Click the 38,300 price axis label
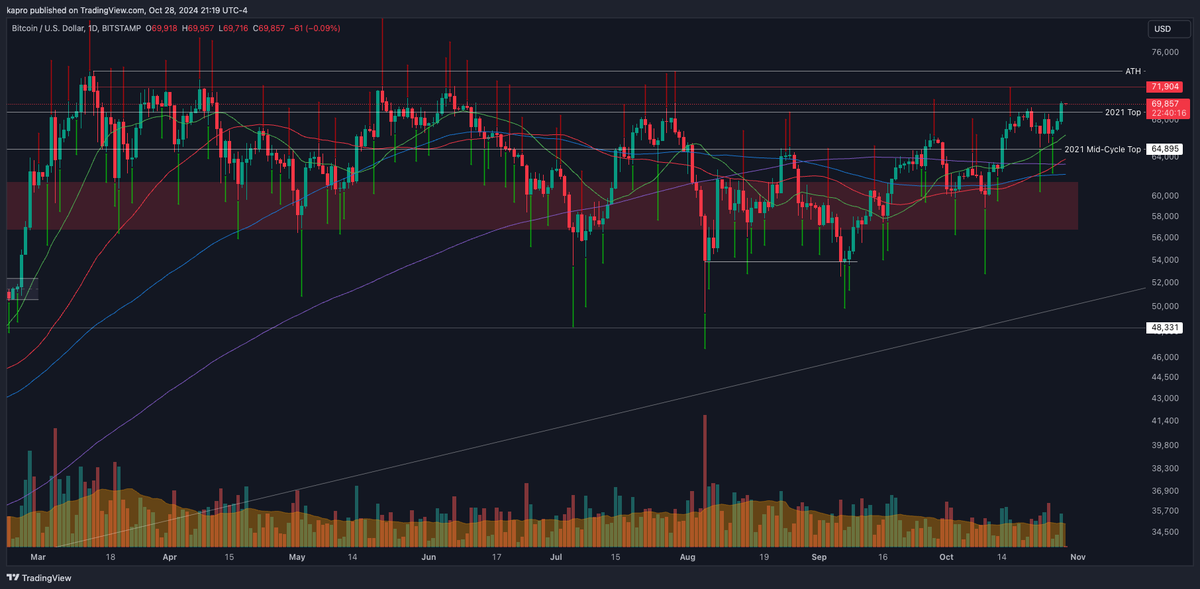This screenshot has width=1200, height=589. click(1163, 468)
